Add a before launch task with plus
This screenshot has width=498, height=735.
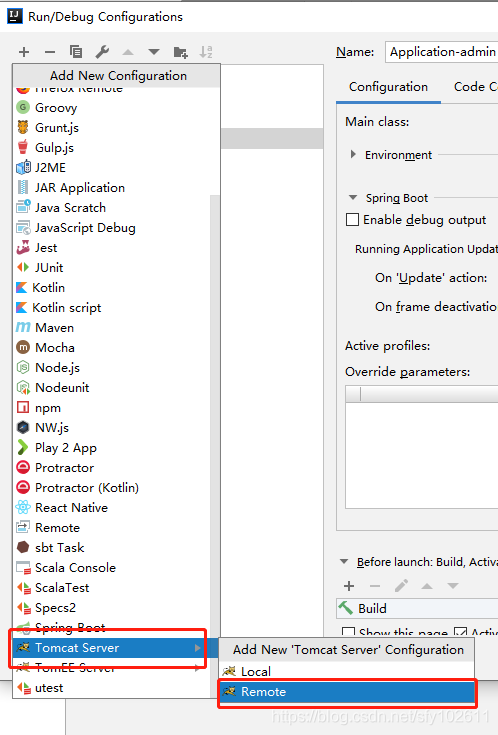pyautogui.click(x=349, y=586)
